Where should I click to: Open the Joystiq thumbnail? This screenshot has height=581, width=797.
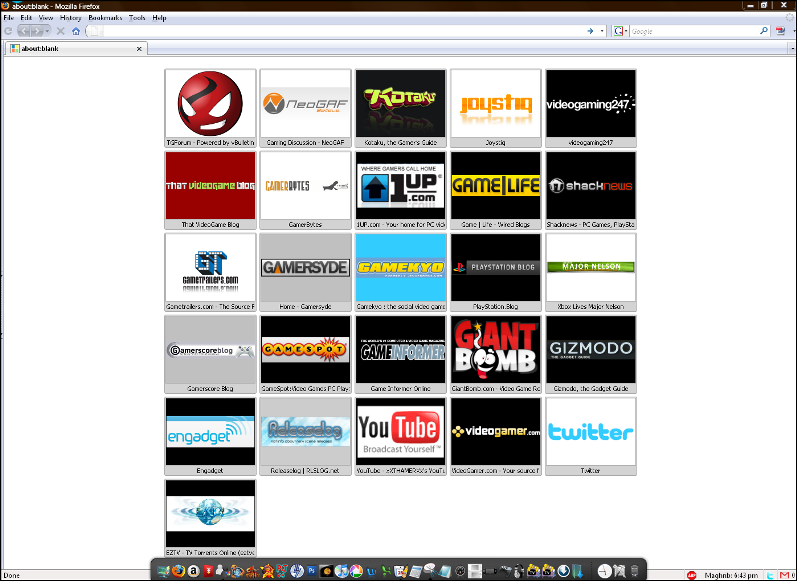pos(496,108)
